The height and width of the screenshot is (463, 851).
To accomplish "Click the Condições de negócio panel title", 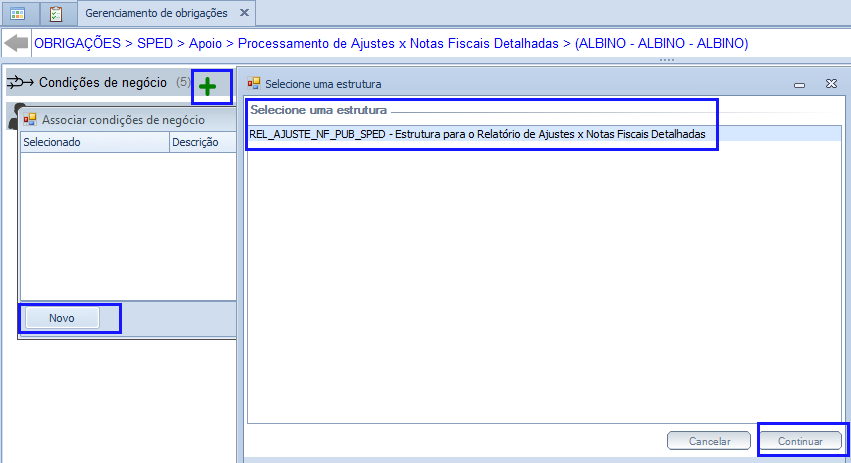I will [103, 83].
